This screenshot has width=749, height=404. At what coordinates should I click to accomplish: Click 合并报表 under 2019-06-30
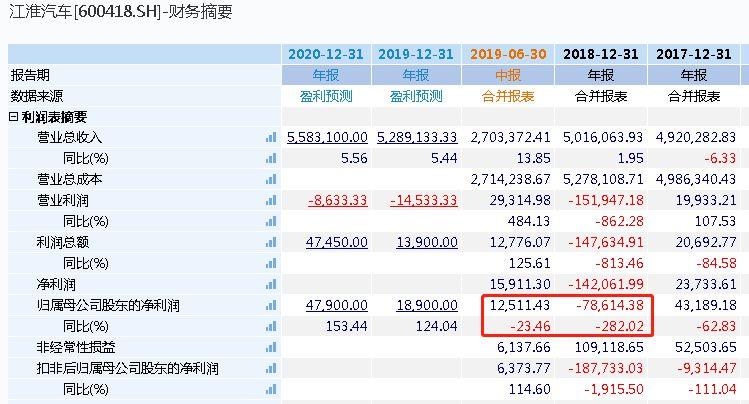tap(508, 96)
